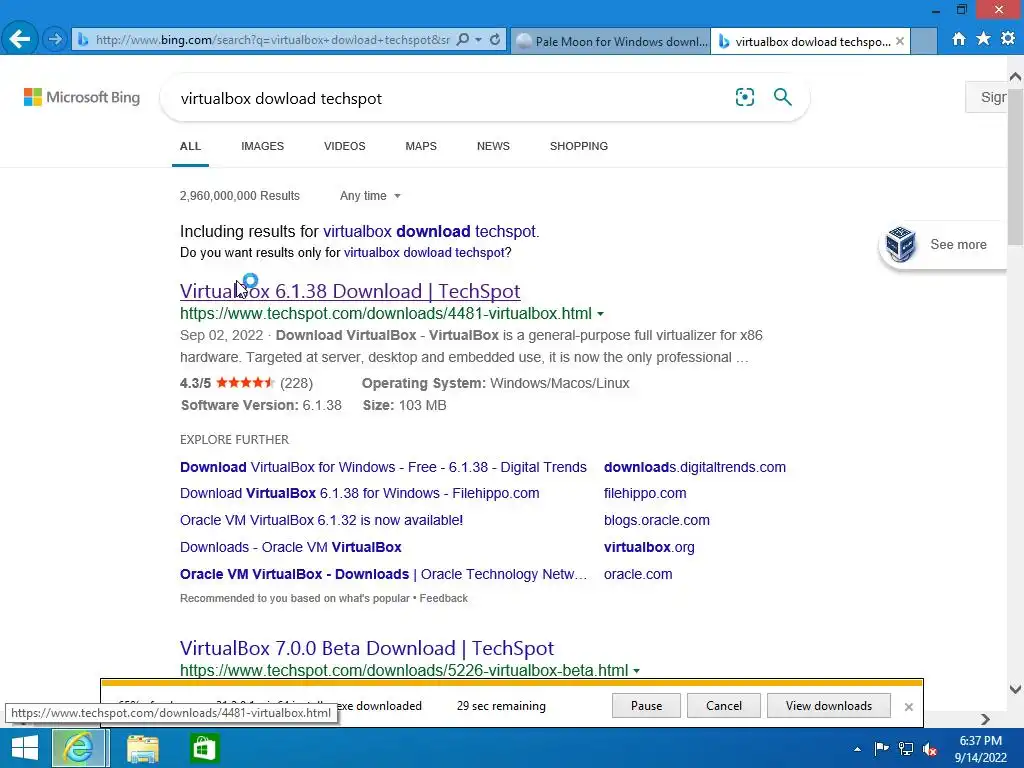The height and width of the screenshot is (768, 1024).
Task: Open Favorites with the star icon
Action: (x=983, y=39)
